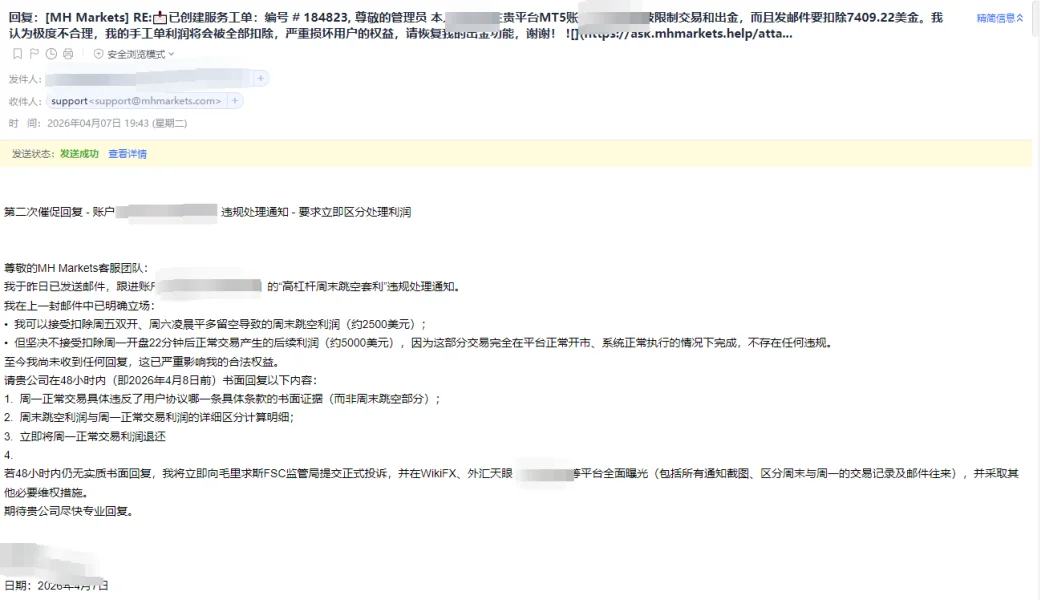
Task: Click the support@mhmarkets.com recipient chip
Action: click(136, 101)
